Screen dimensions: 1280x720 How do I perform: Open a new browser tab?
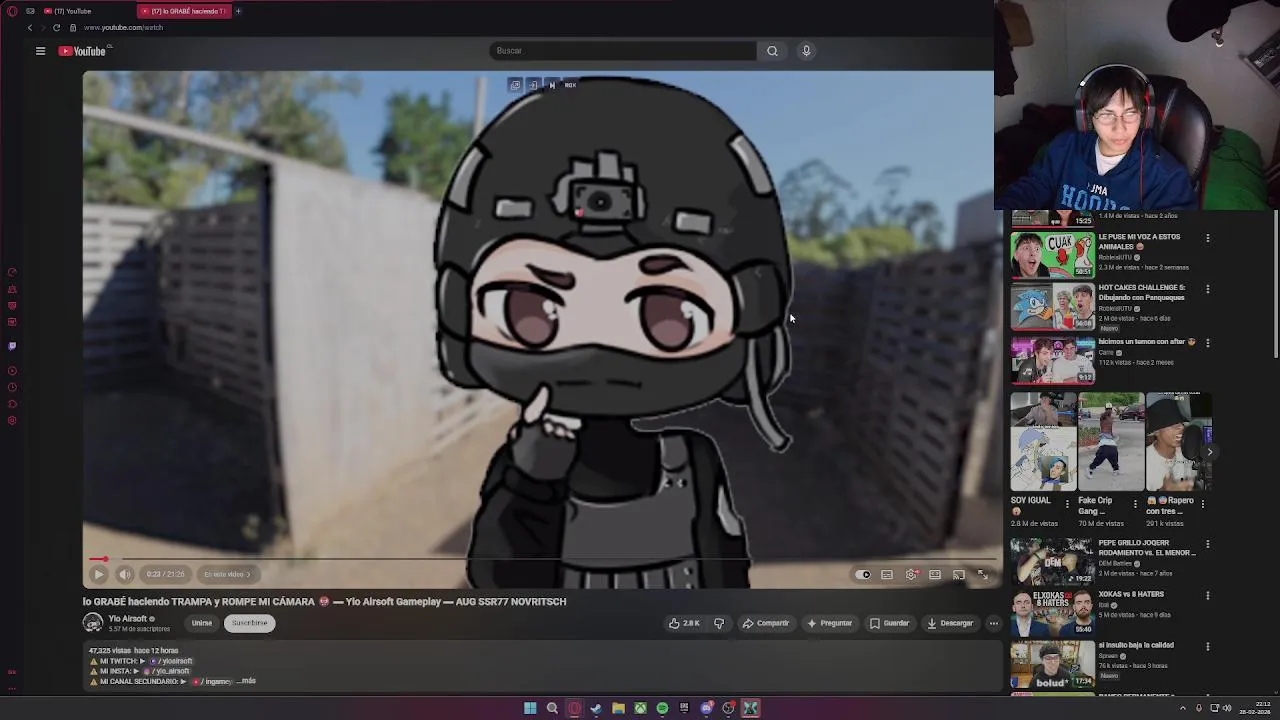[238, 11]
